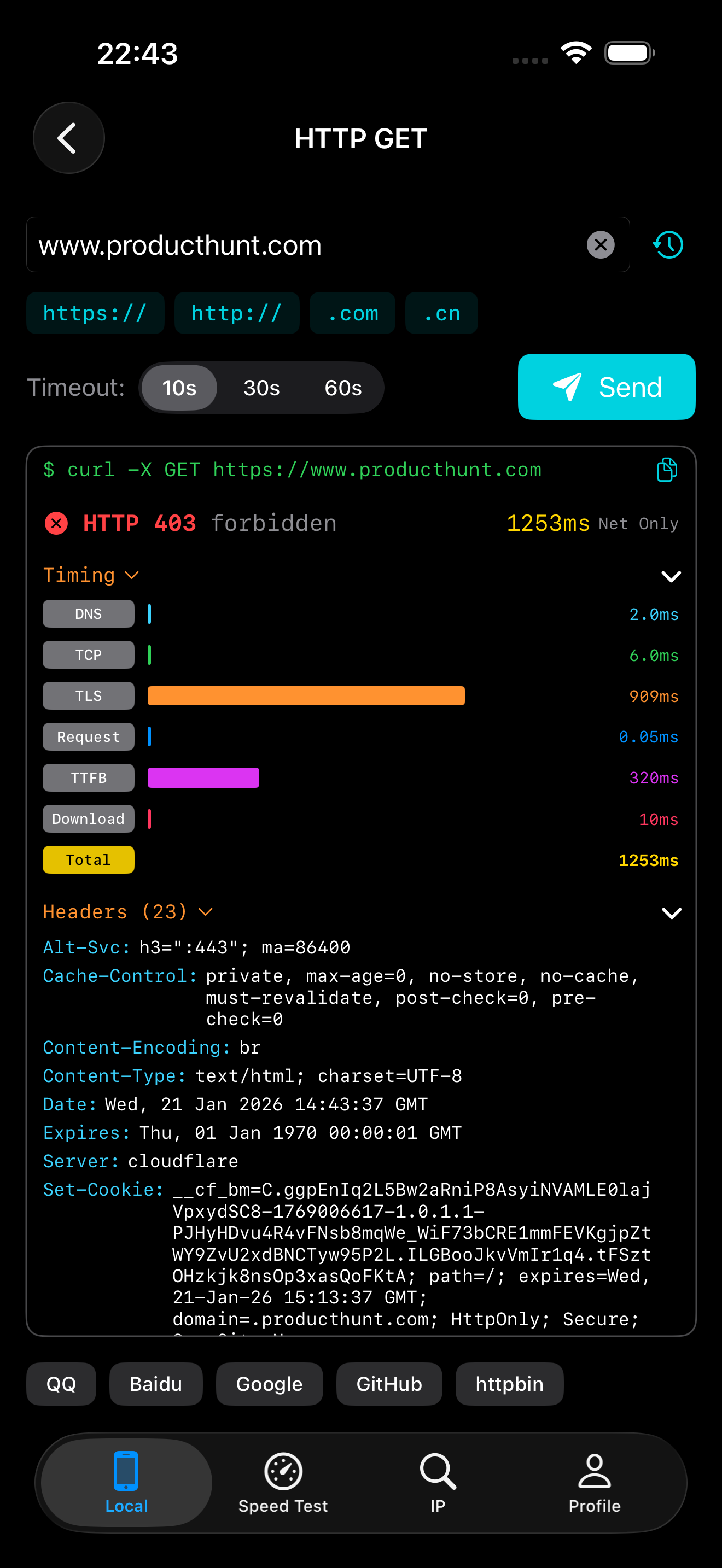Image resolution: width=722 pixels, height=1568 pixels.
Task: Tap the 320ms TTFB value
Action: 654,778
